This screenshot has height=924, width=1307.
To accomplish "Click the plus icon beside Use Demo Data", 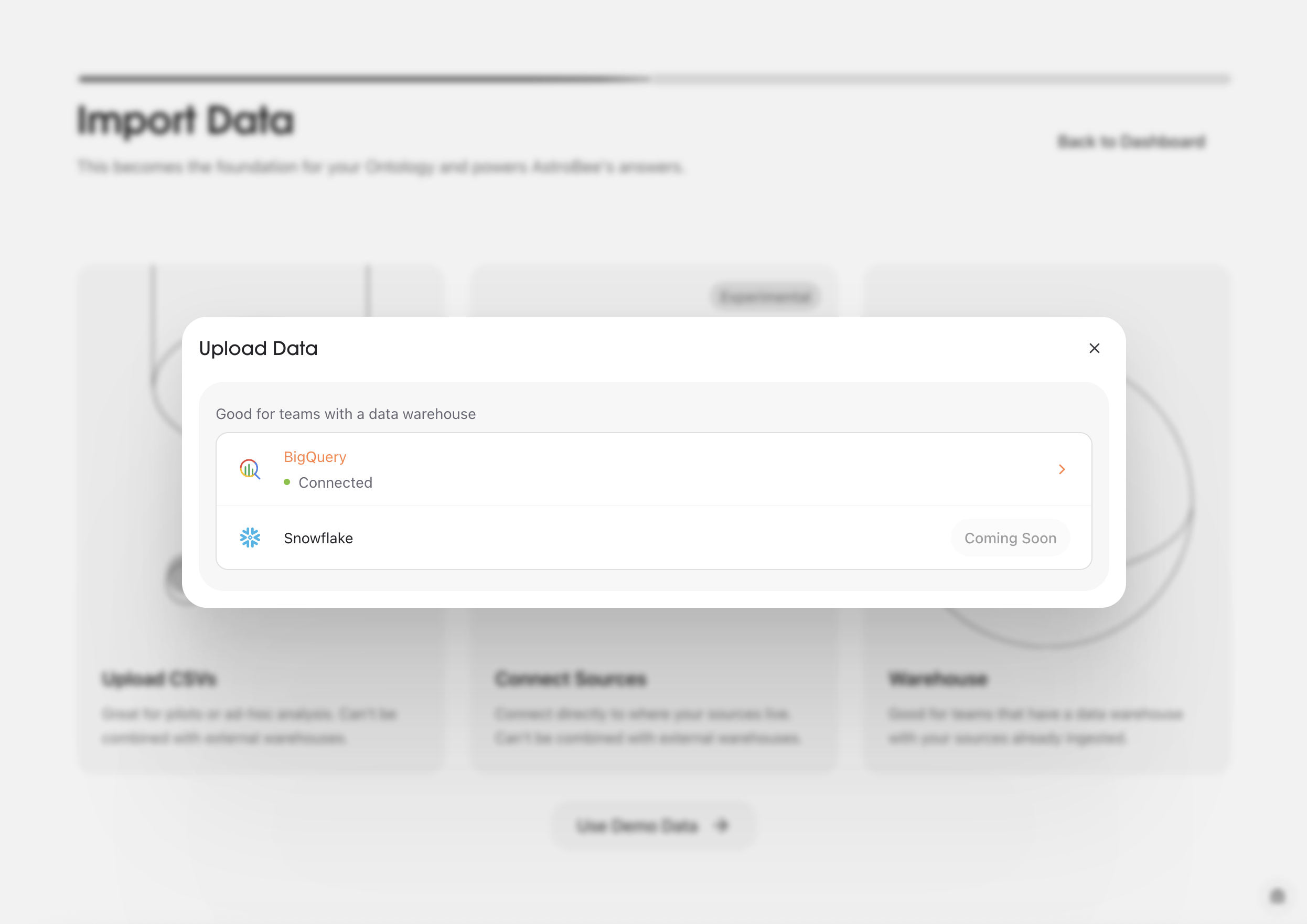I will click(722, 825).
